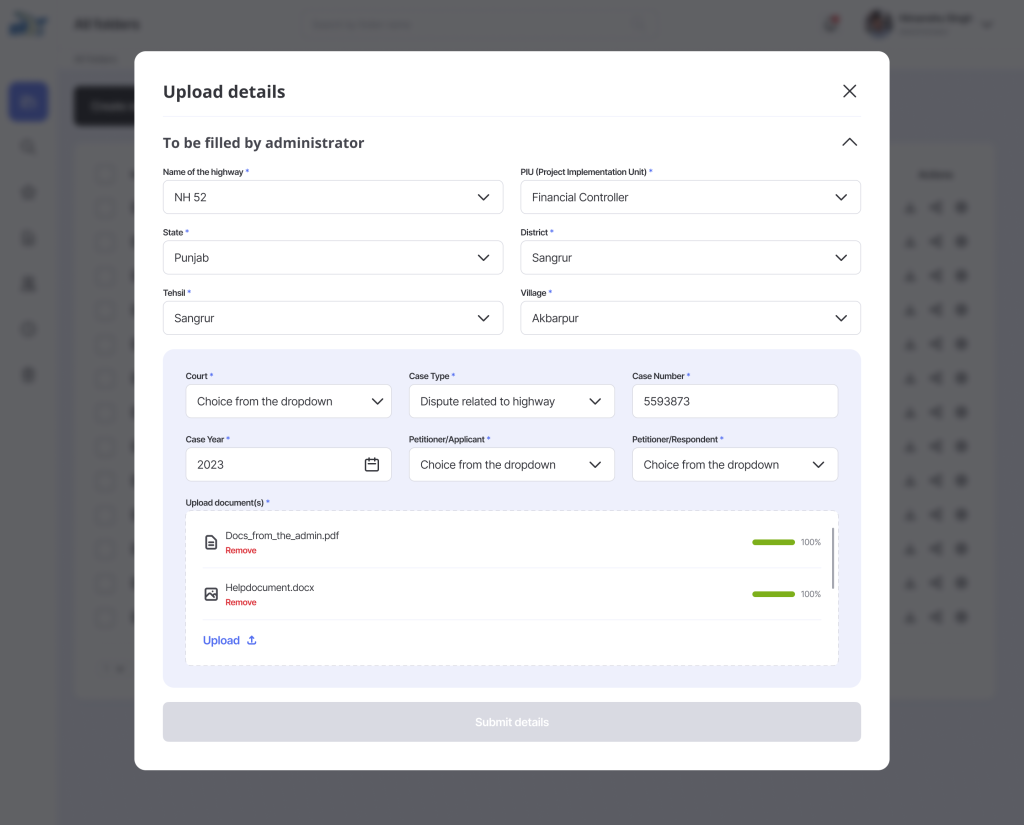The image size is (1024, 825).
Task: Close the Upload details dialog
Action: pyautogui.click(x=849, y=91)
